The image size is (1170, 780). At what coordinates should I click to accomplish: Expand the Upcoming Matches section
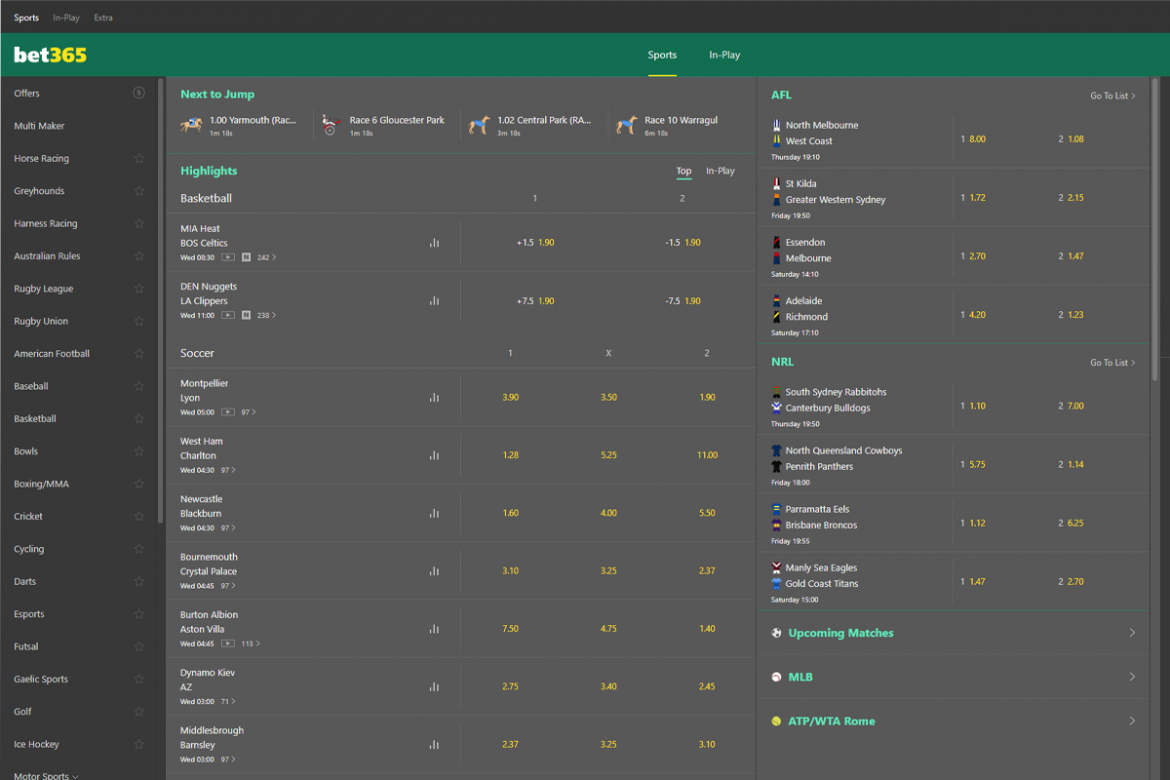point(953,633)
